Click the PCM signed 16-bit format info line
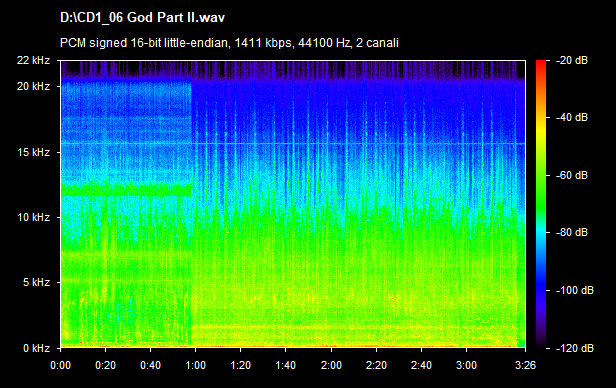 229,42
